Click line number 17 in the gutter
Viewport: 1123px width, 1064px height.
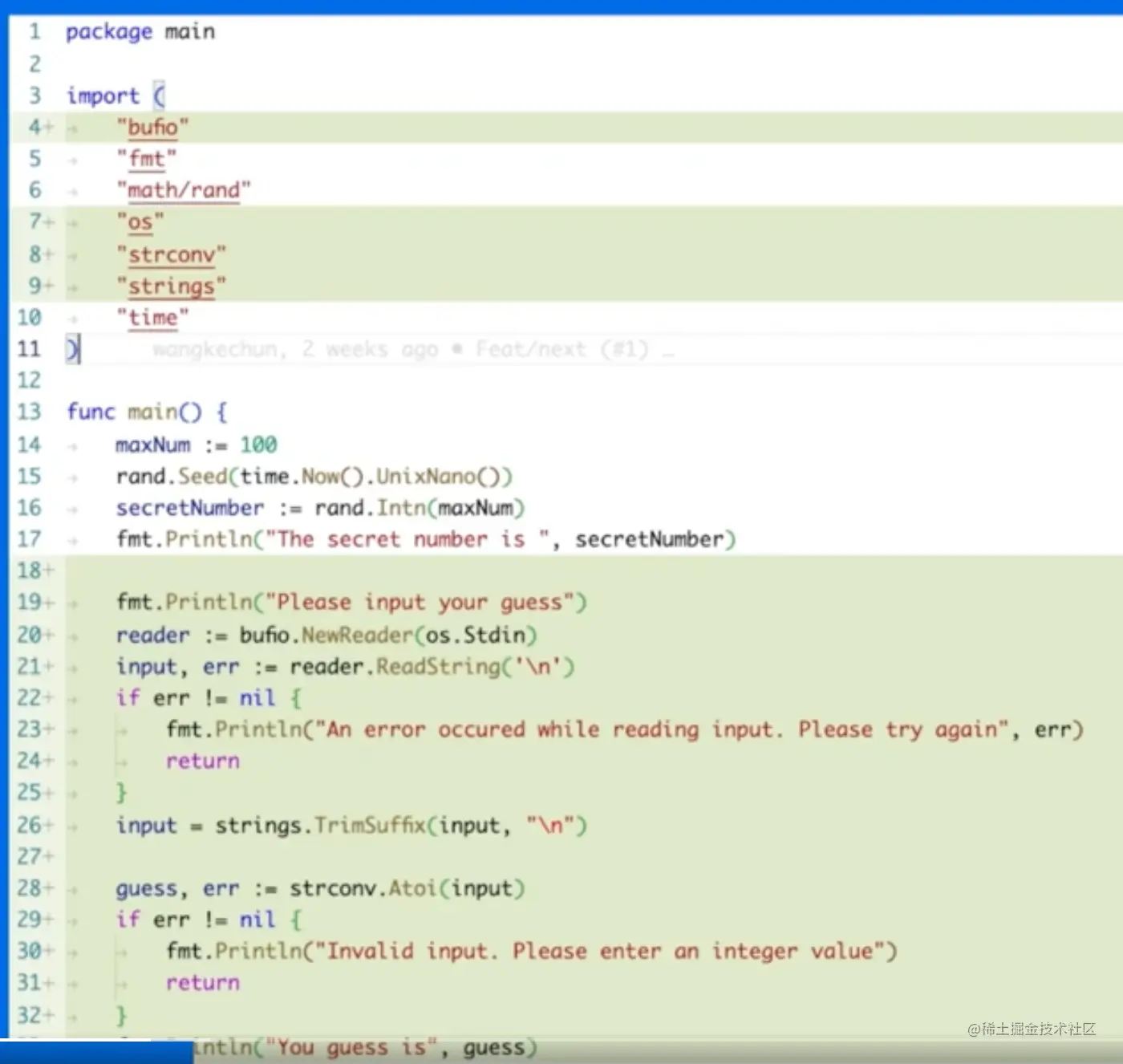coord(29,539)
